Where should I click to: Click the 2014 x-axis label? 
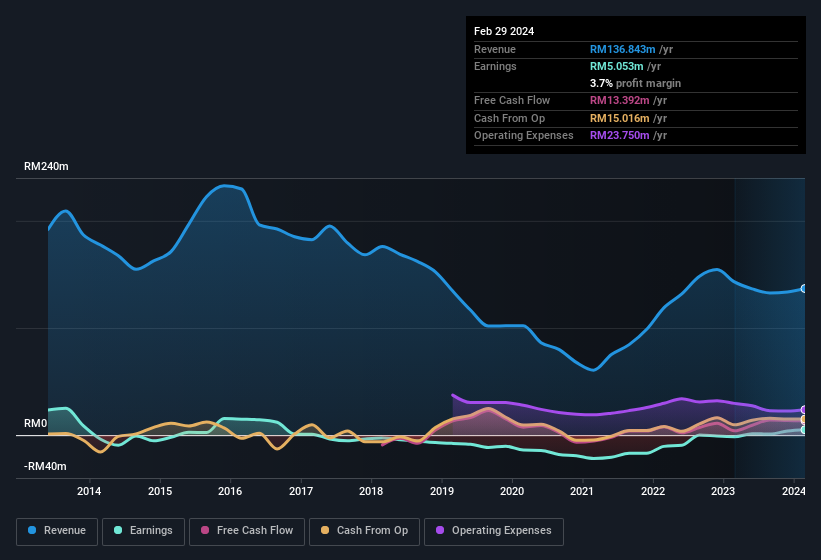pyautogui.click(x=89, y=491)
